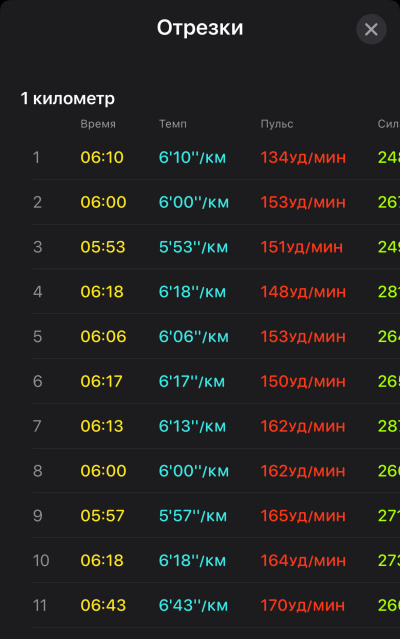Tap split 1 time 06:10
Viewport: 400px width, 639px height.
(x=102, y=157)
